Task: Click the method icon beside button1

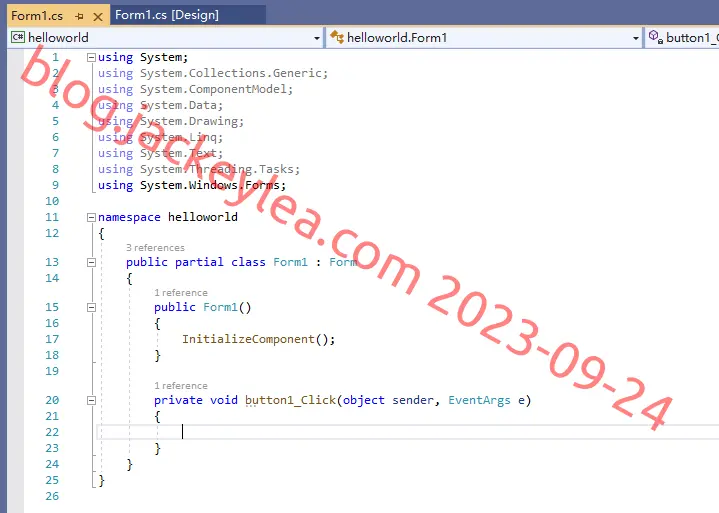Action: click(656, 37)
